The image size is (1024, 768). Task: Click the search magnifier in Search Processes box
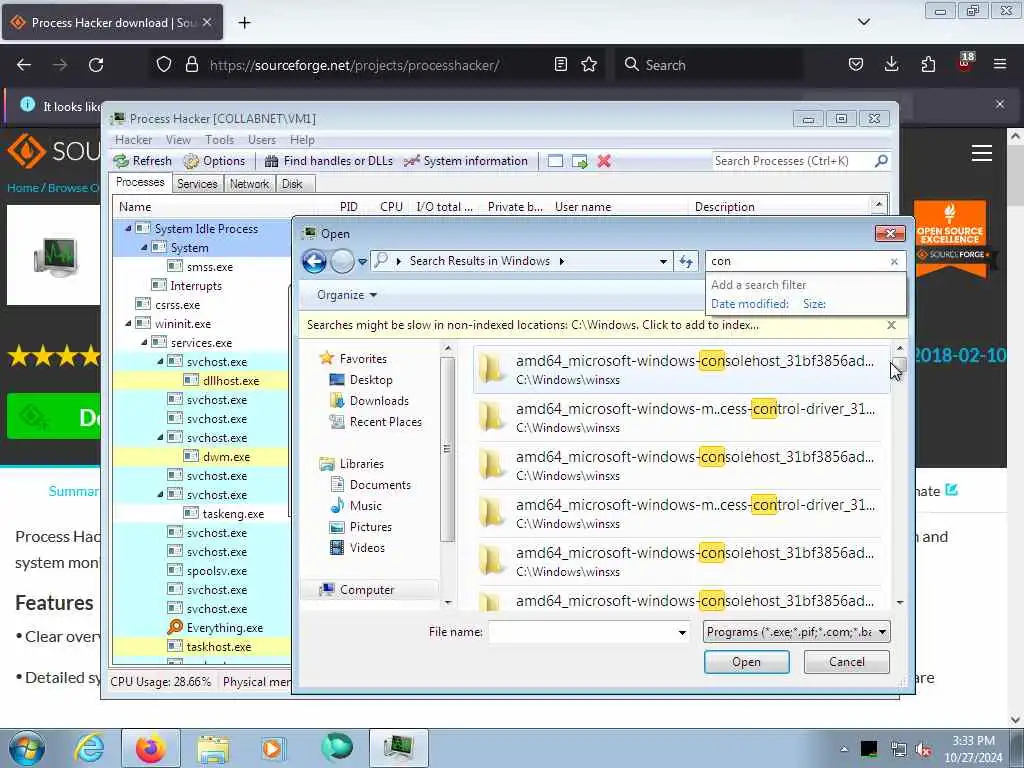(x=881, y=161)
